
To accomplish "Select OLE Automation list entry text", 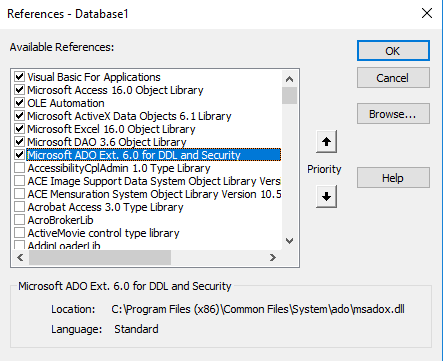I will click(x=66, y=103).
